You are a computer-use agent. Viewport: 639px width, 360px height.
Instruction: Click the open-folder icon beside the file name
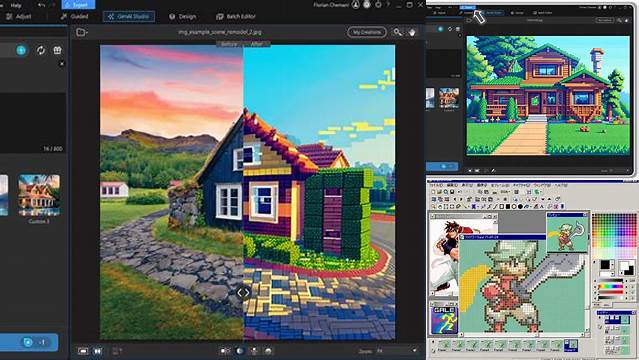81,32
